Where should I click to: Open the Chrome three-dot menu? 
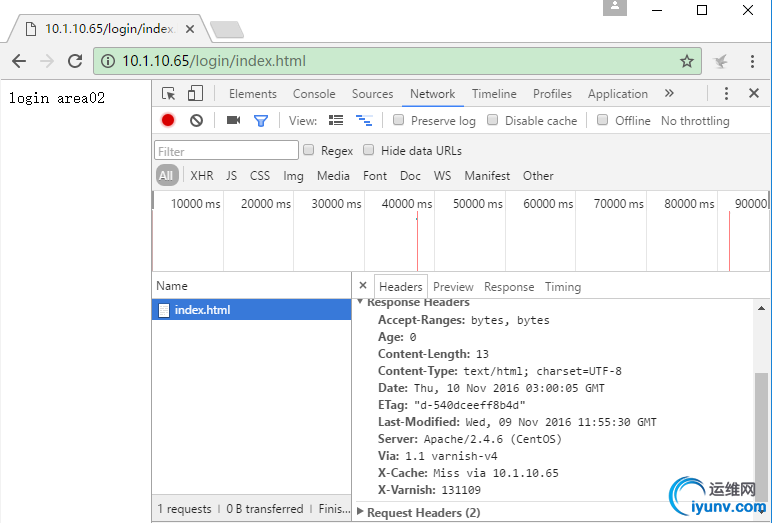(752, 61)
